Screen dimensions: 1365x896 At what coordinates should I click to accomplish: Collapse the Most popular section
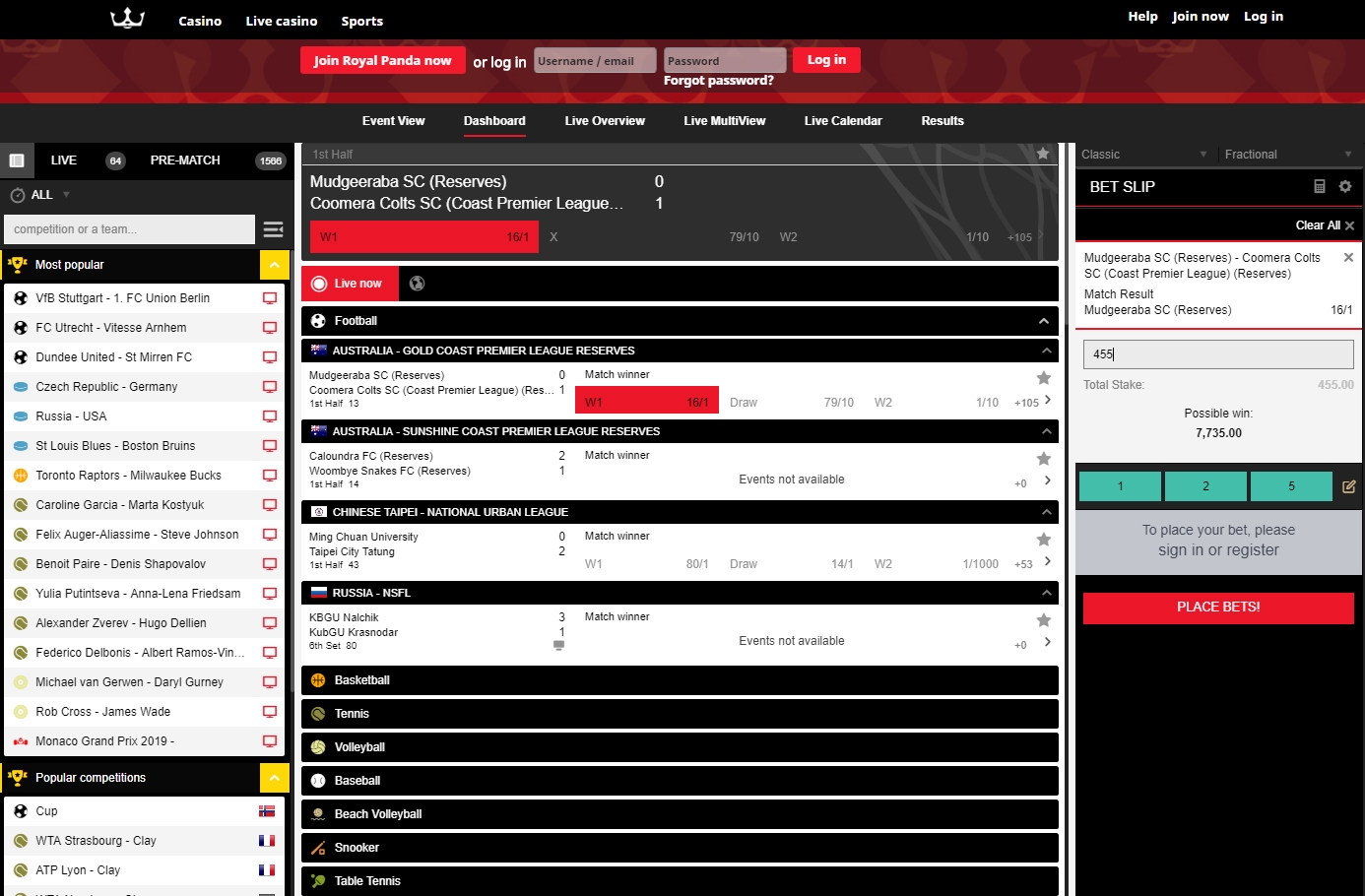pyautogui.click(x=274, y=265)
